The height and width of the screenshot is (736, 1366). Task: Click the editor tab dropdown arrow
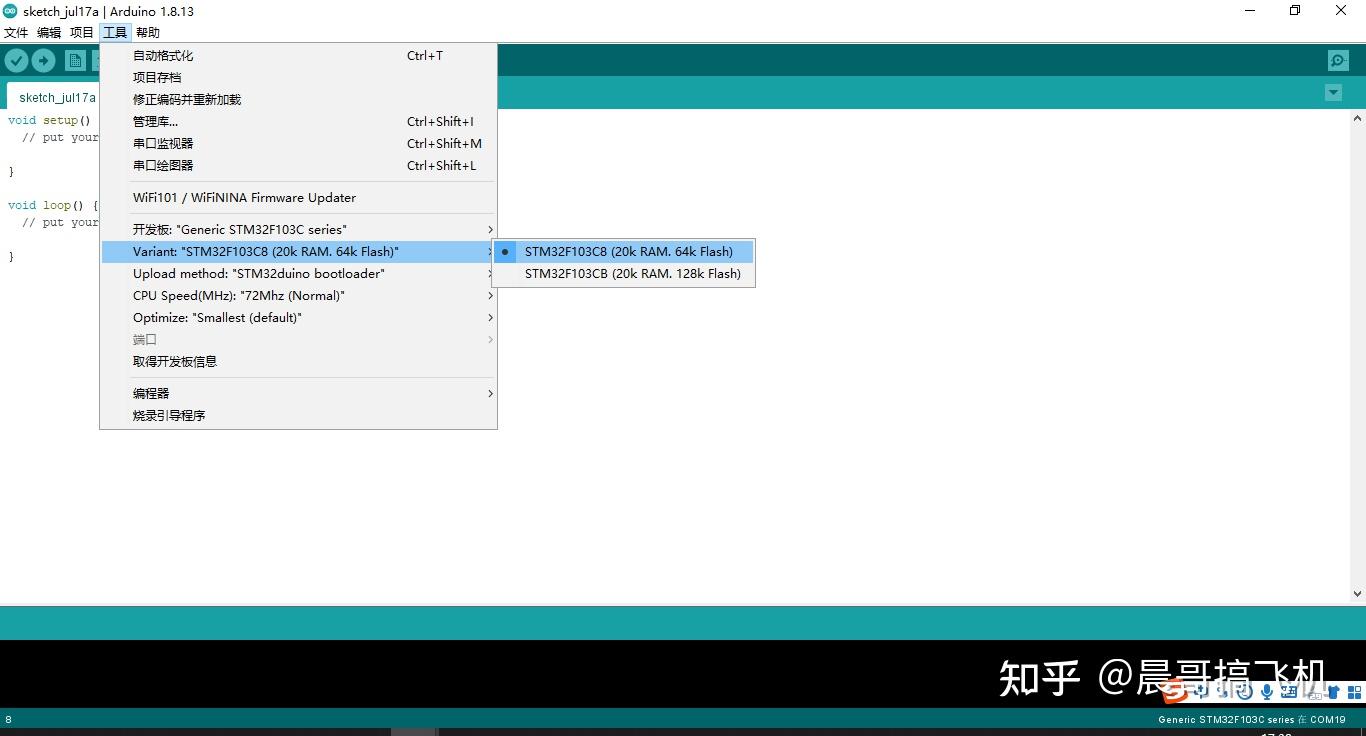(x=1333, y=92)
